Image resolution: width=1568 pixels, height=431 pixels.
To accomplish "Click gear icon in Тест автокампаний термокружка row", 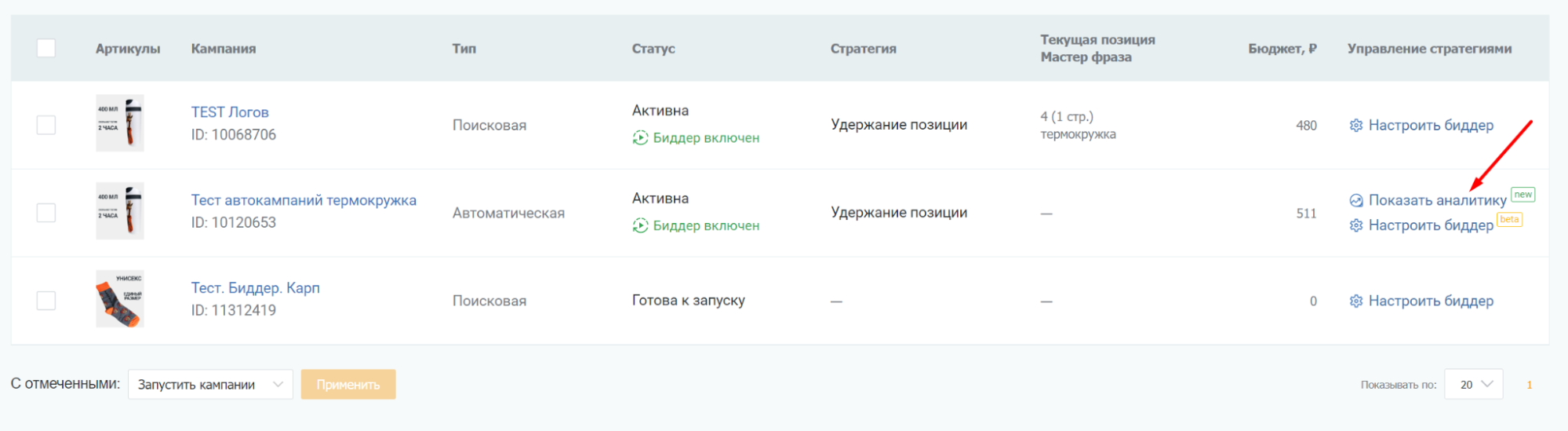I will tap(1355, 226).
